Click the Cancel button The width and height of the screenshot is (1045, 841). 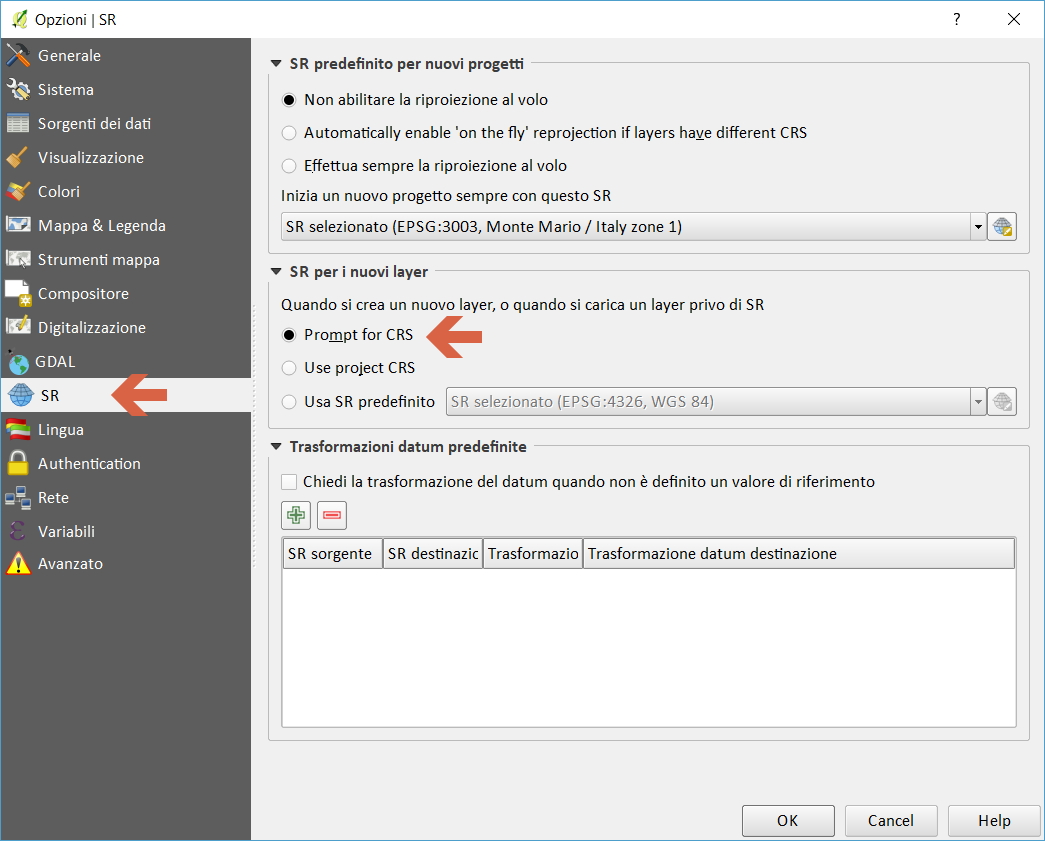[891, 821]
